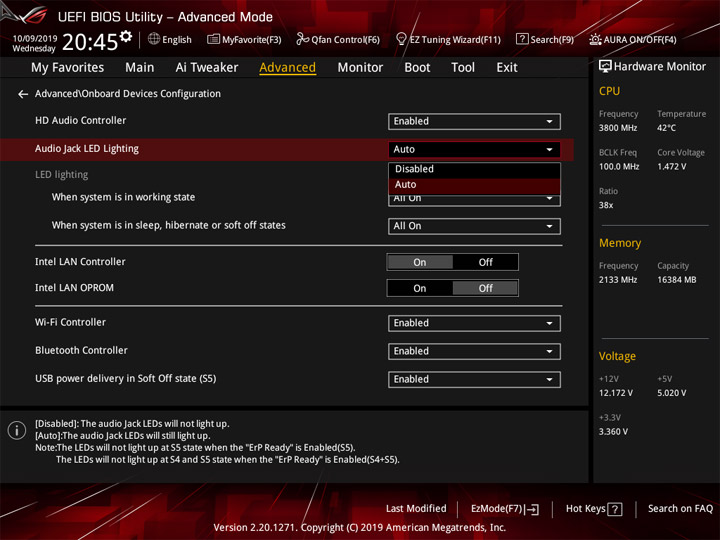Viewport: 720px width, 540px height.
Task: Switch to the Boot tab
Action: click(x=417, y=68)
